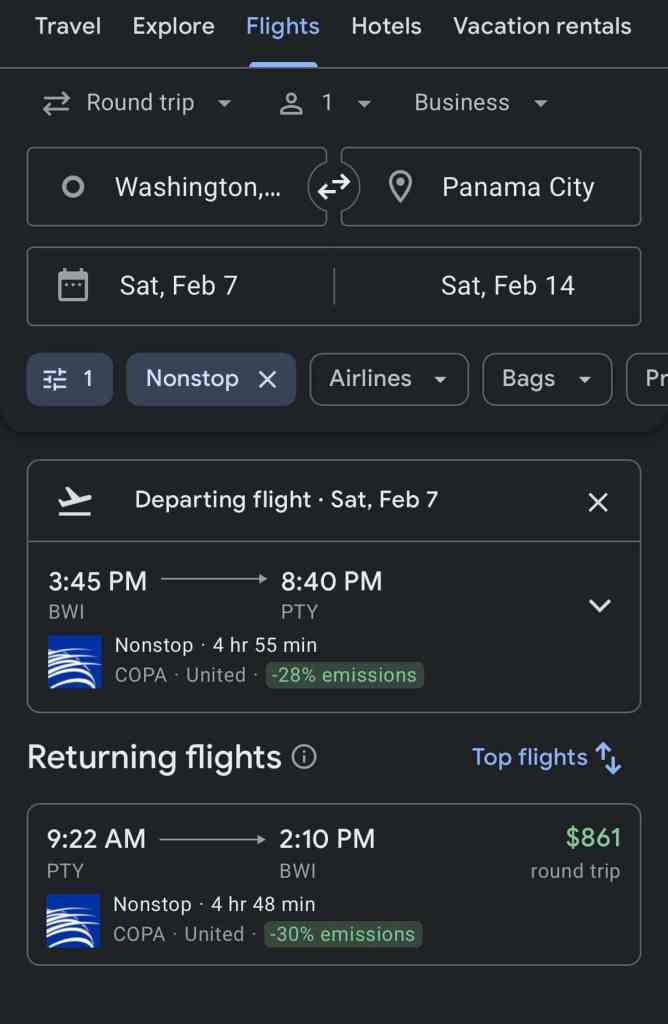Screen dimensions: 668x1024
Task: Click the COPA logo on departing flight
Action: click(x=75, y=662)
